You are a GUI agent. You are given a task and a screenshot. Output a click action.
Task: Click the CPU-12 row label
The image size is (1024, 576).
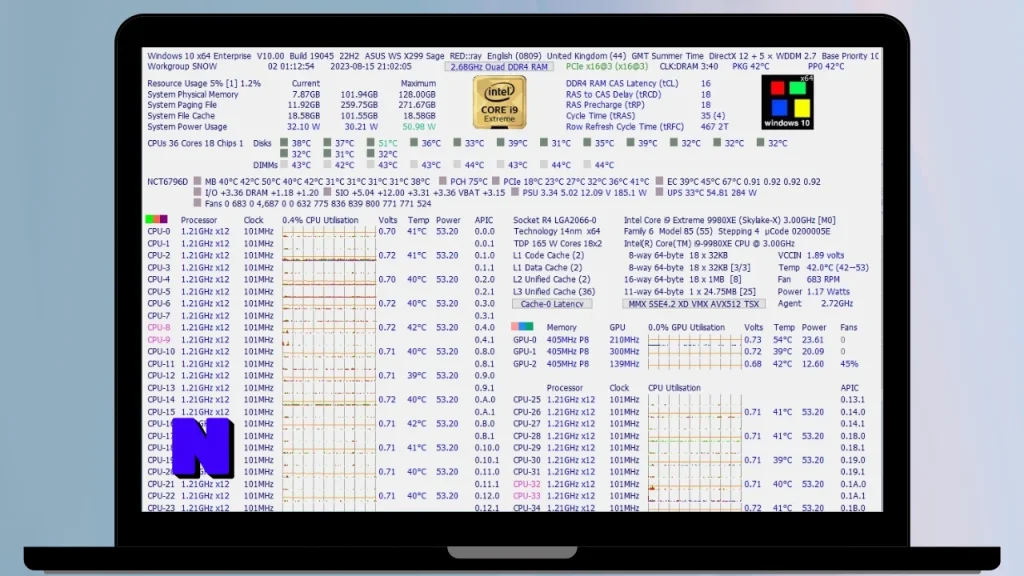(161, 376)
